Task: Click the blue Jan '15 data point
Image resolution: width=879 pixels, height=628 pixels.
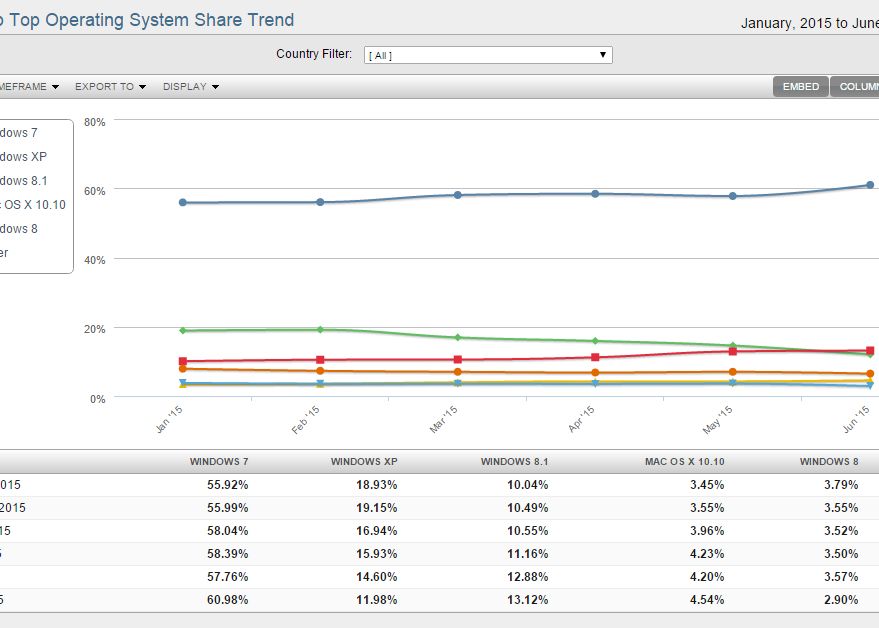Action: pos(183,202)
